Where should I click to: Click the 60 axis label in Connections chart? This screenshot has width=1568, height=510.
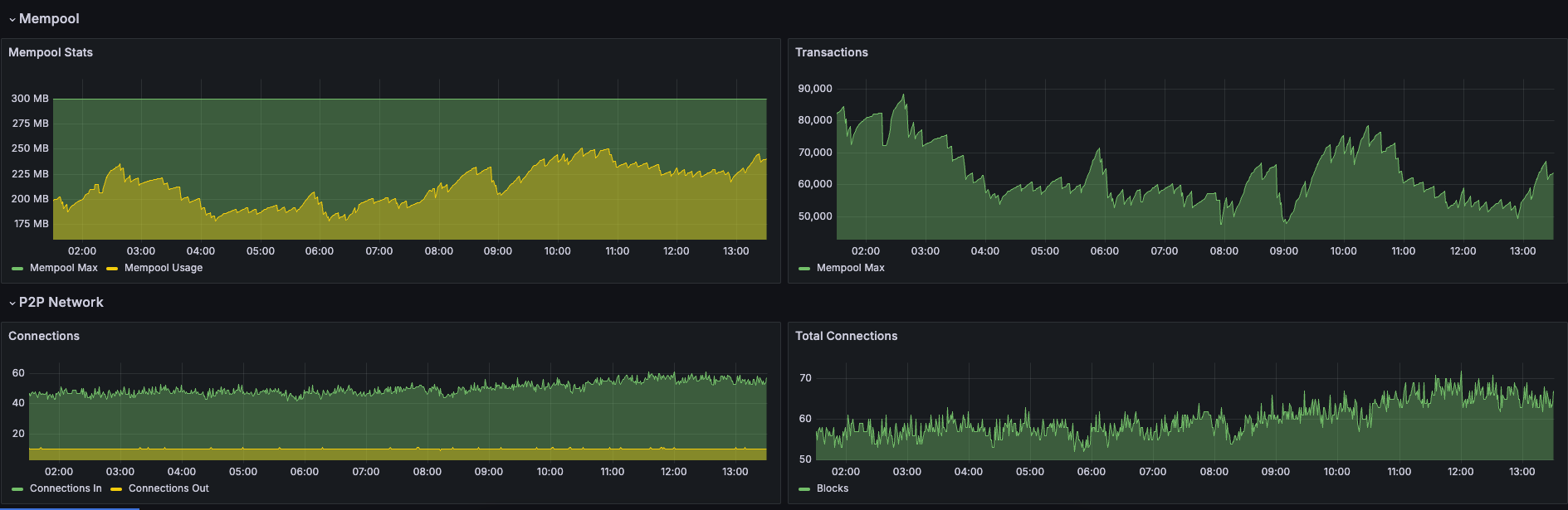tap(18, 373)
